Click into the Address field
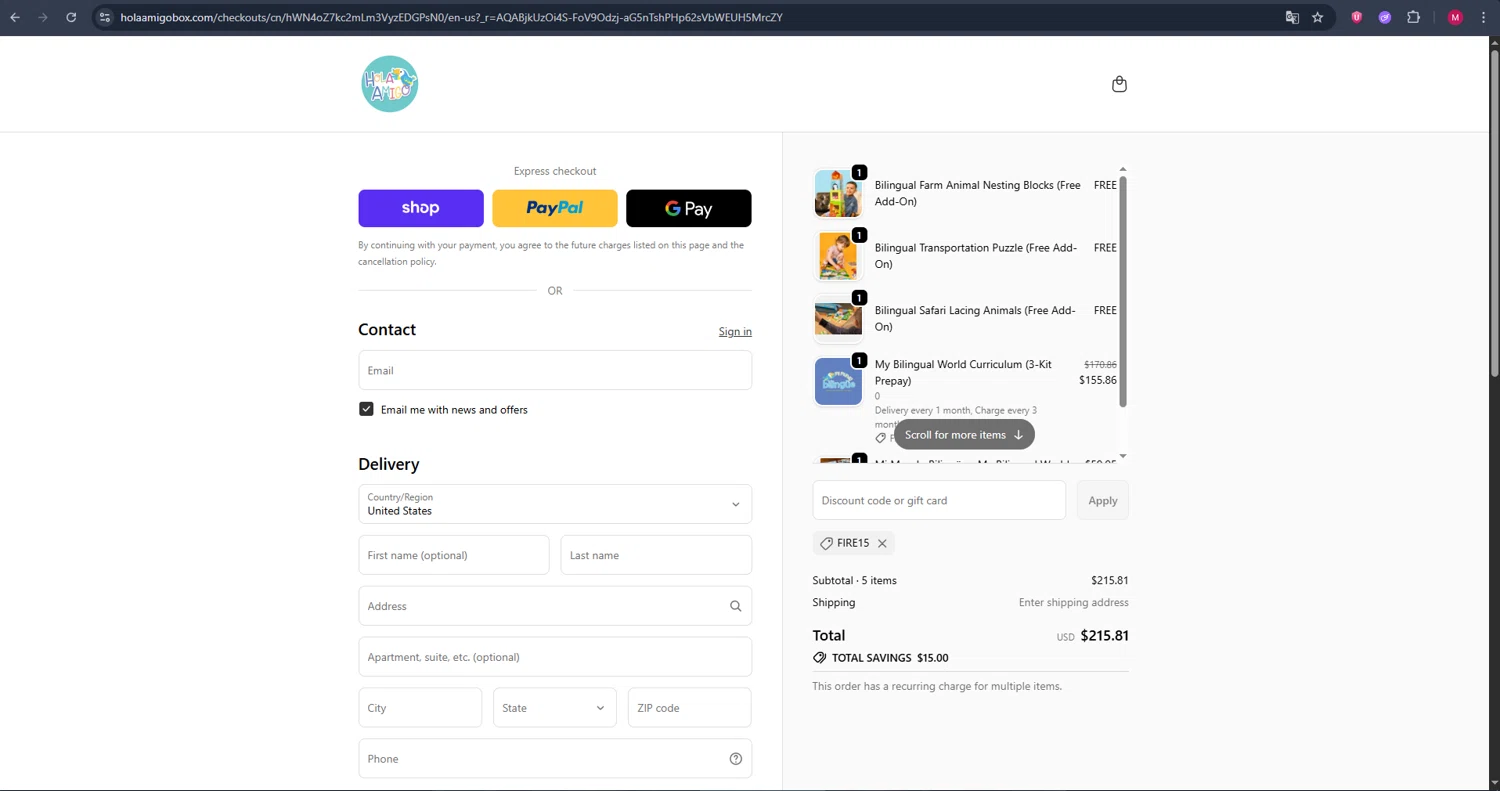The image size is (1500, 791). [555, 606]
